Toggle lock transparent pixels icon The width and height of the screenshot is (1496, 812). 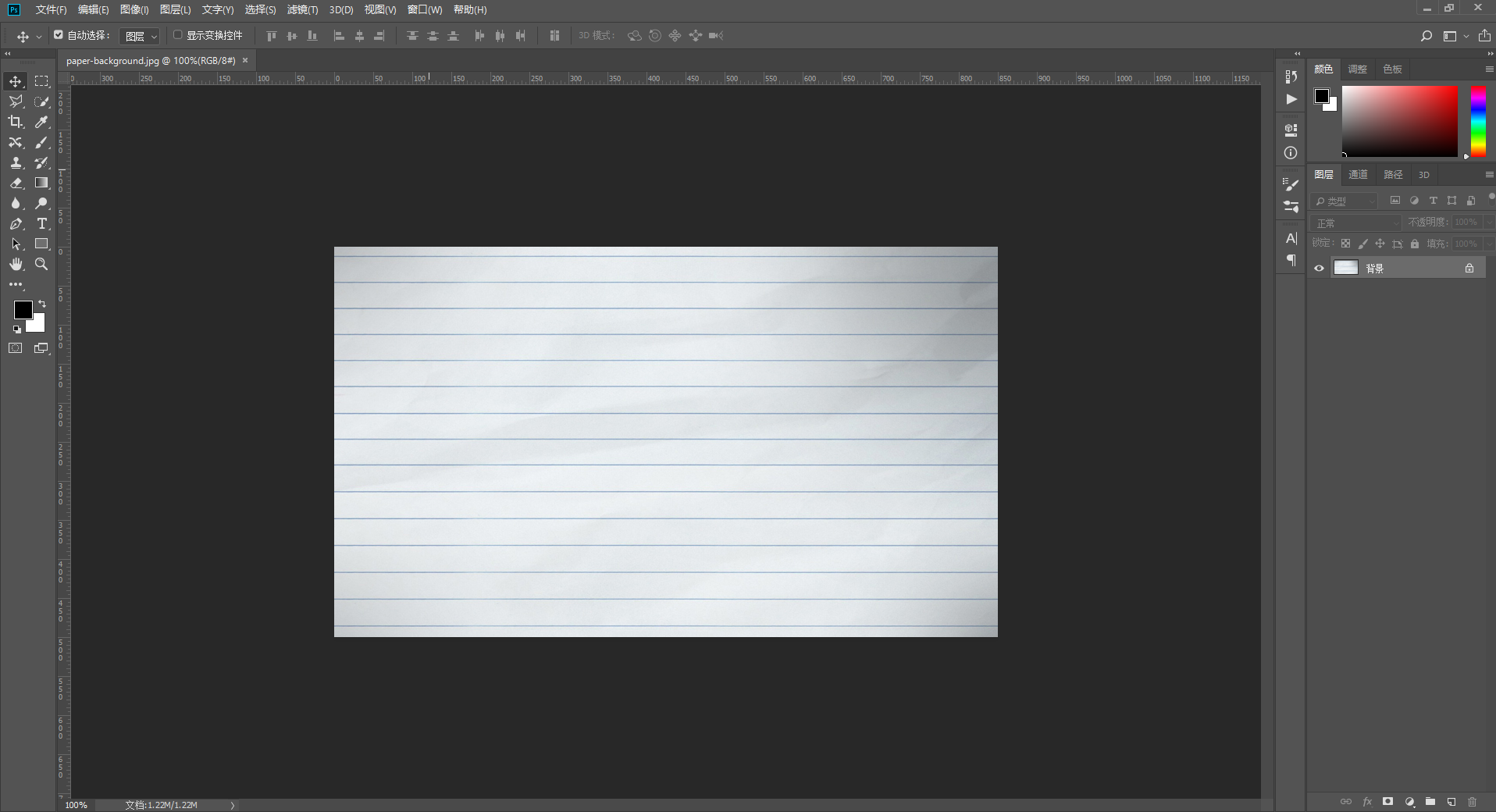pos(1345,244)
